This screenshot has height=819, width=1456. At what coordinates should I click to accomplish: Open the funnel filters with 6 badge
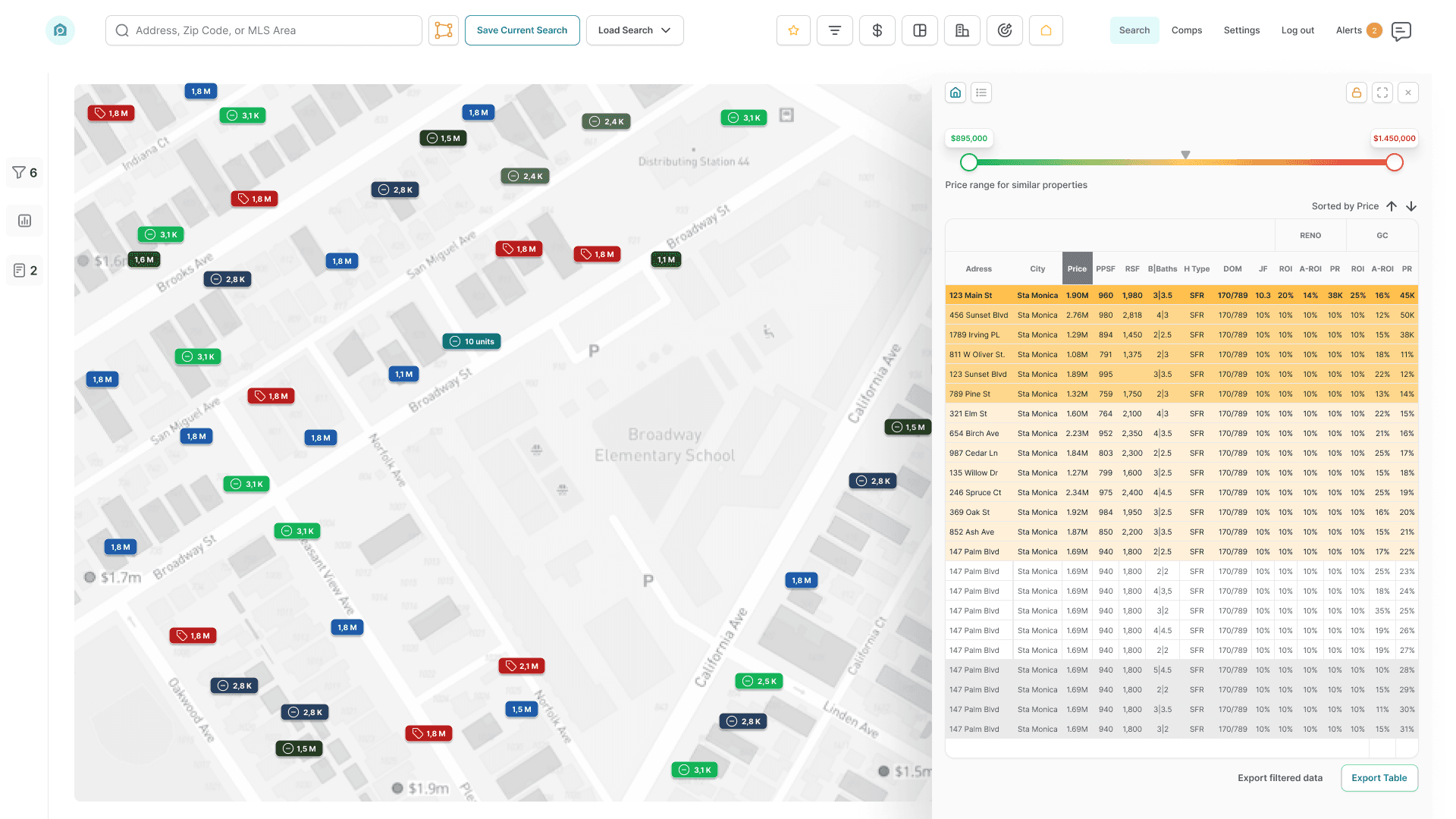pyautogui.click(x=25, y=173)
